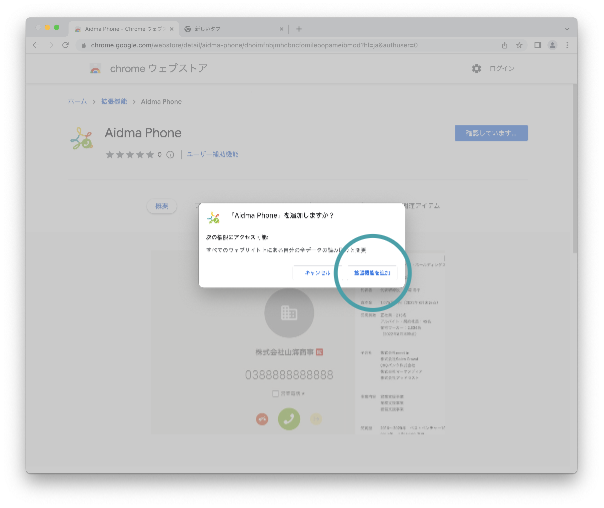Reload the page with refresh icon
Image resolution: width=604 pixels, height=508 pixels.
(x=65, y=45)
